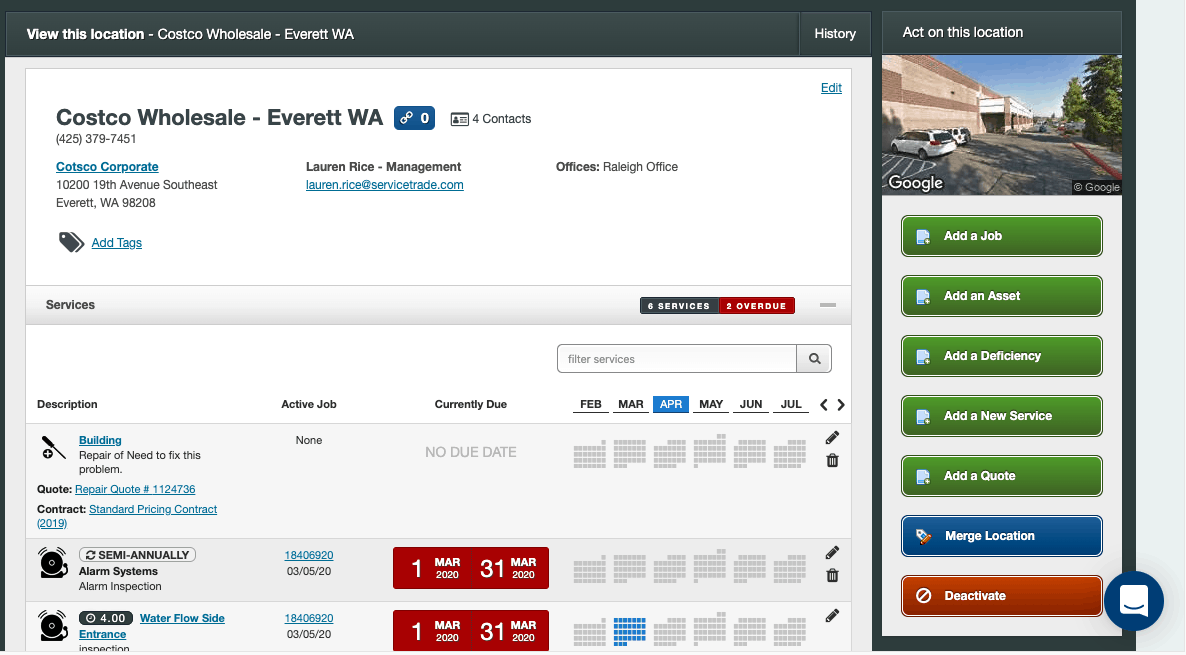Click the Costco Wholesale - Everett WA heading
Screen dimensions: 1186x655
tap(219, 117)
